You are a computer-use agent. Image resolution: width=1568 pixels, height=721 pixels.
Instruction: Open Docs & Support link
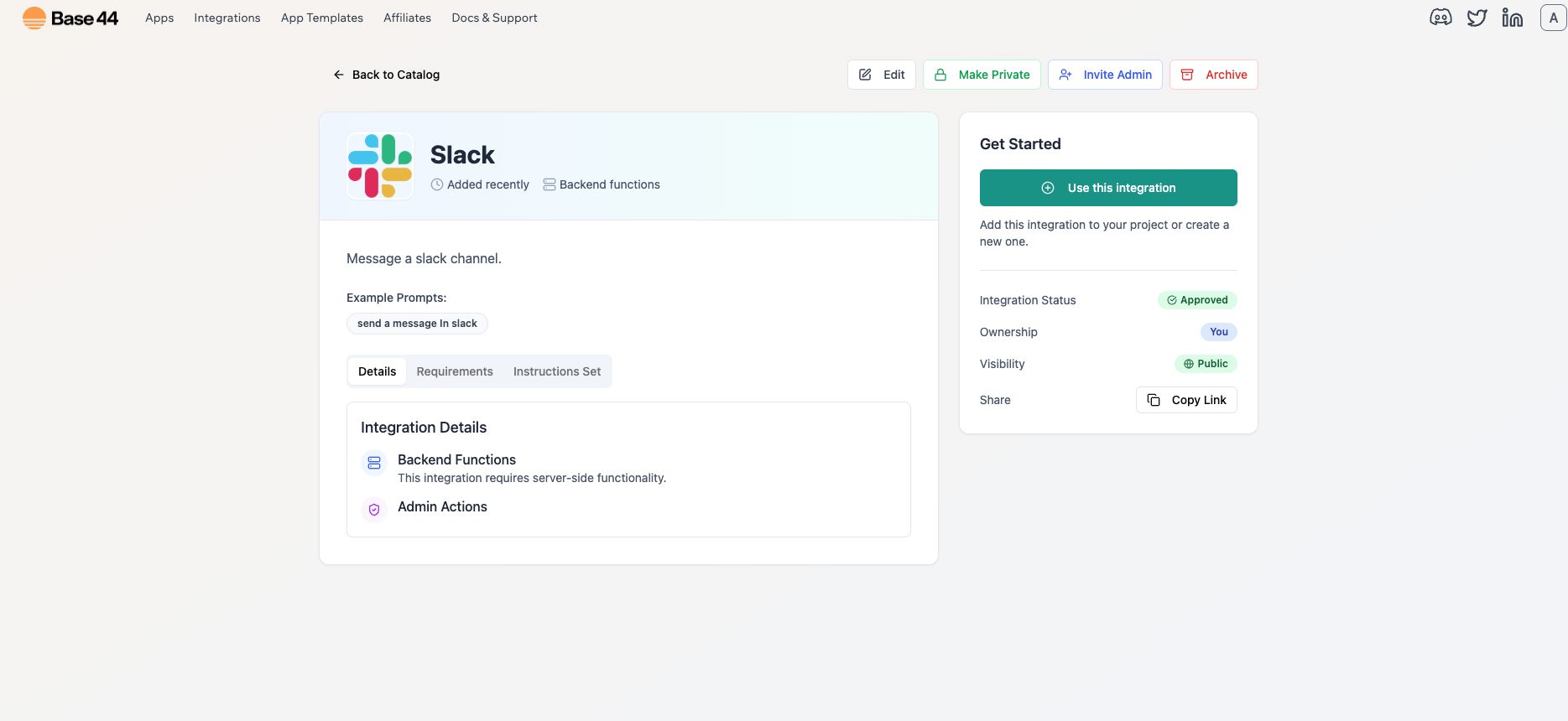click(x=494, y=18)
